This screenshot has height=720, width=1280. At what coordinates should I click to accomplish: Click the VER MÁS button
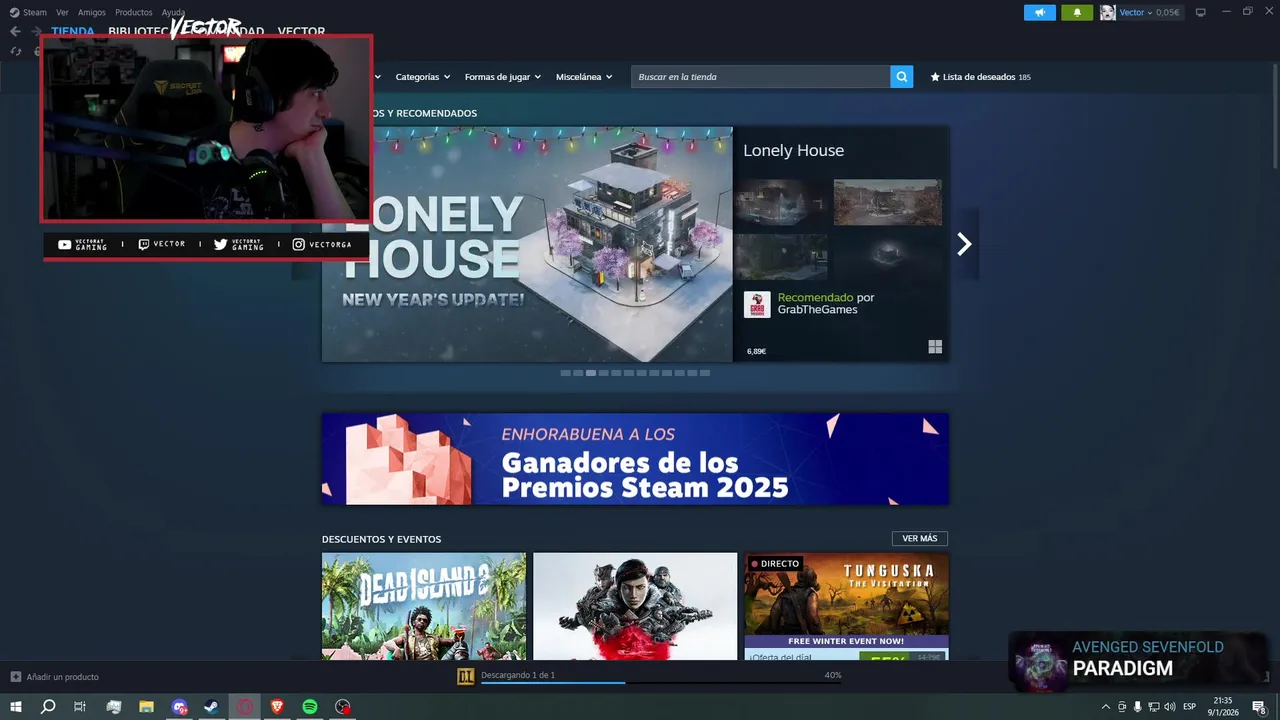[920, 539]
